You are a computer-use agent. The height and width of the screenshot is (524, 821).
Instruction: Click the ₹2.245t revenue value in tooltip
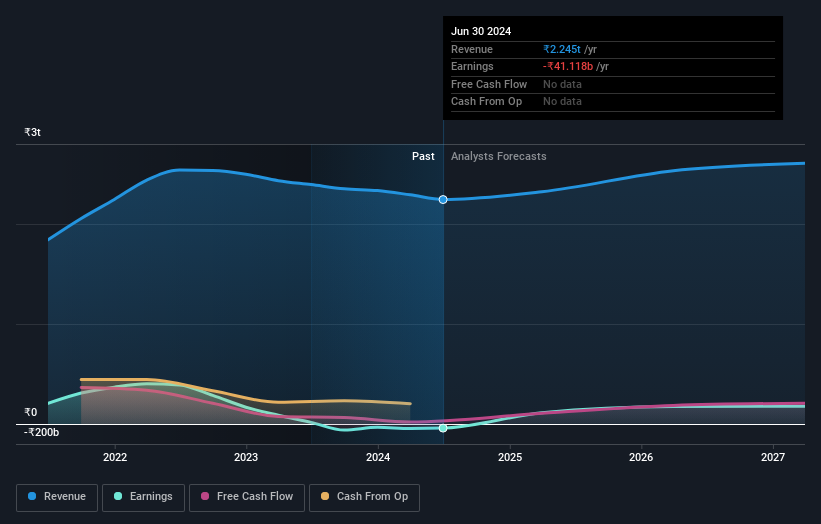(x=562, y=49)
